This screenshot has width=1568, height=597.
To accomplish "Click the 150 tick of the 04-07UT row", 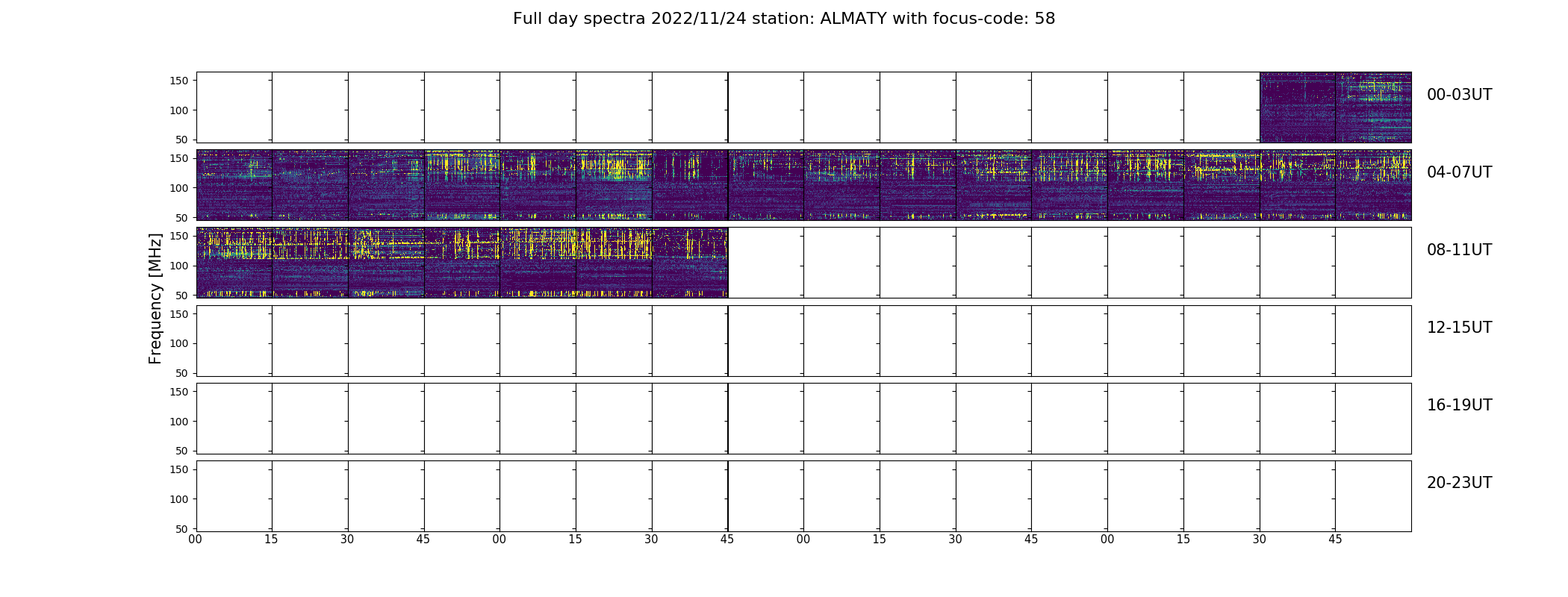I will [179, 158].
